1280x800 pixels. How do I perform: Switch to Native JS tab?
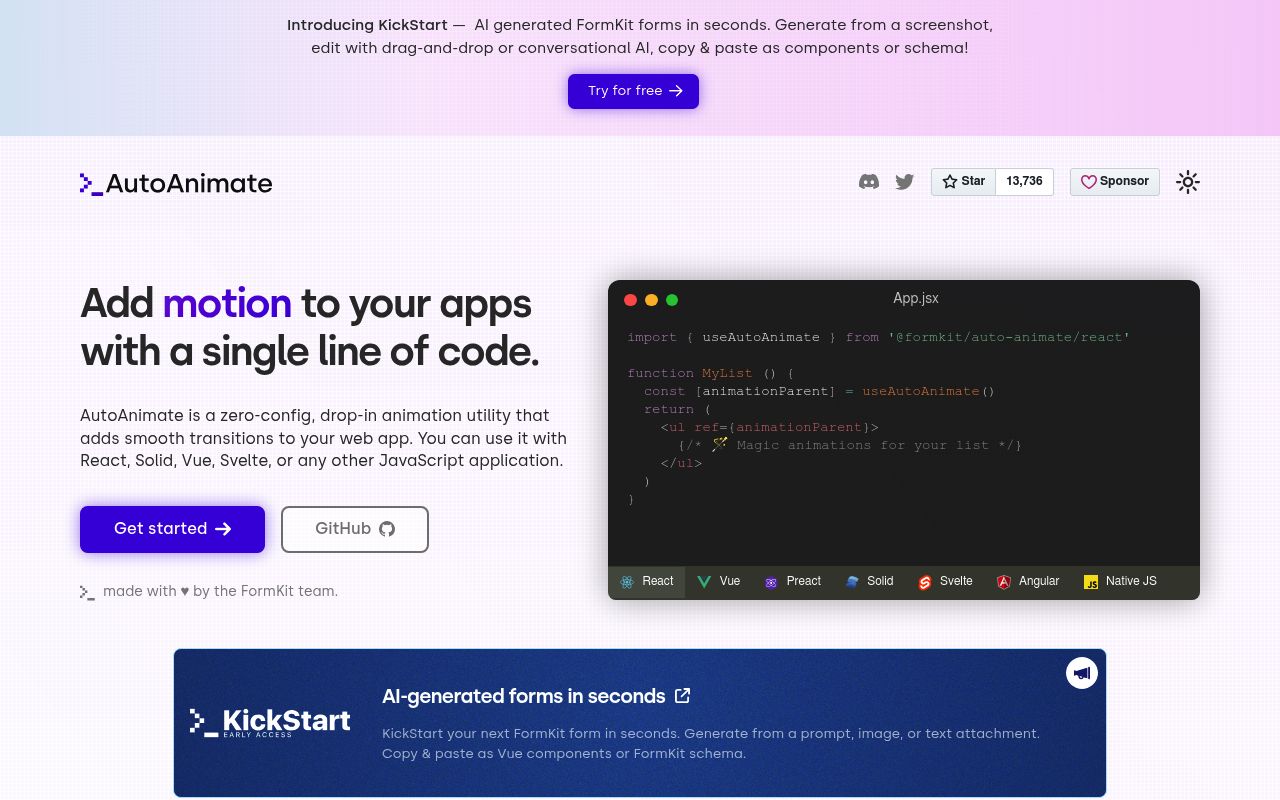[1120, 582]
